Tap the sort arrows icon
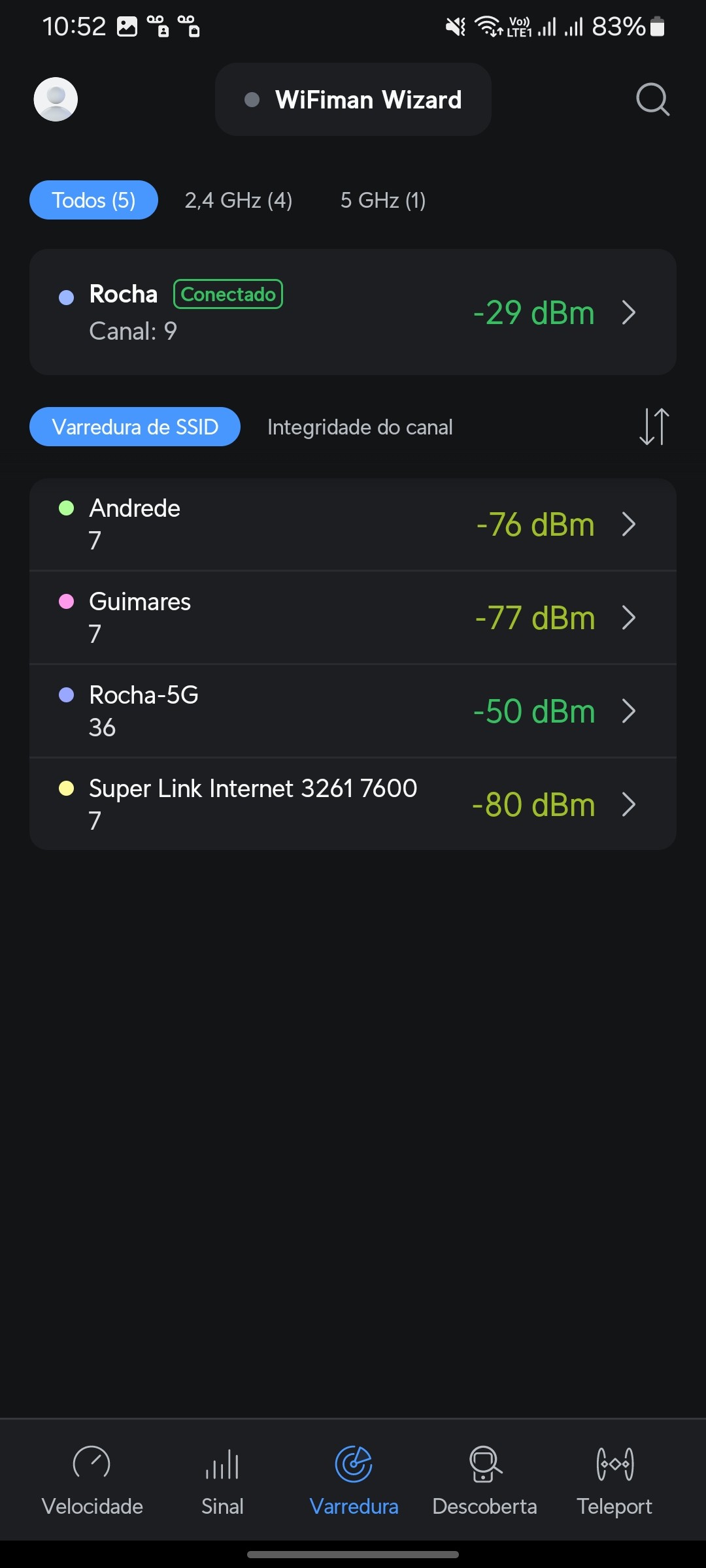Image resolution: width=706 pixels, height=1568 pixels. pos(654,427)
